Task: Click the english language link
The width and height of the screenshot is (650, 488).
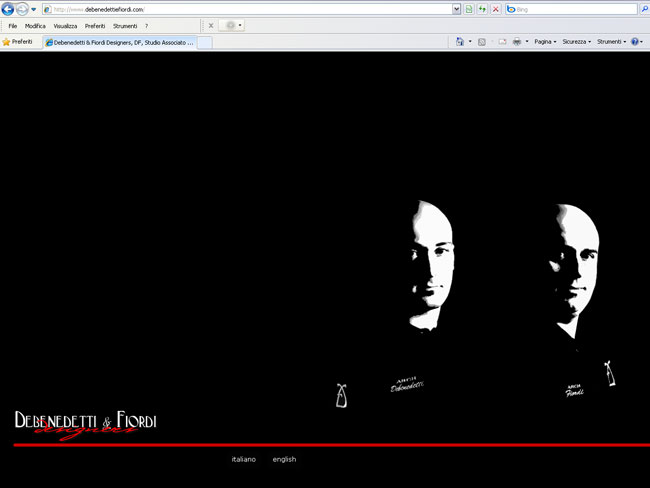Action: click(x=284, y=459)
